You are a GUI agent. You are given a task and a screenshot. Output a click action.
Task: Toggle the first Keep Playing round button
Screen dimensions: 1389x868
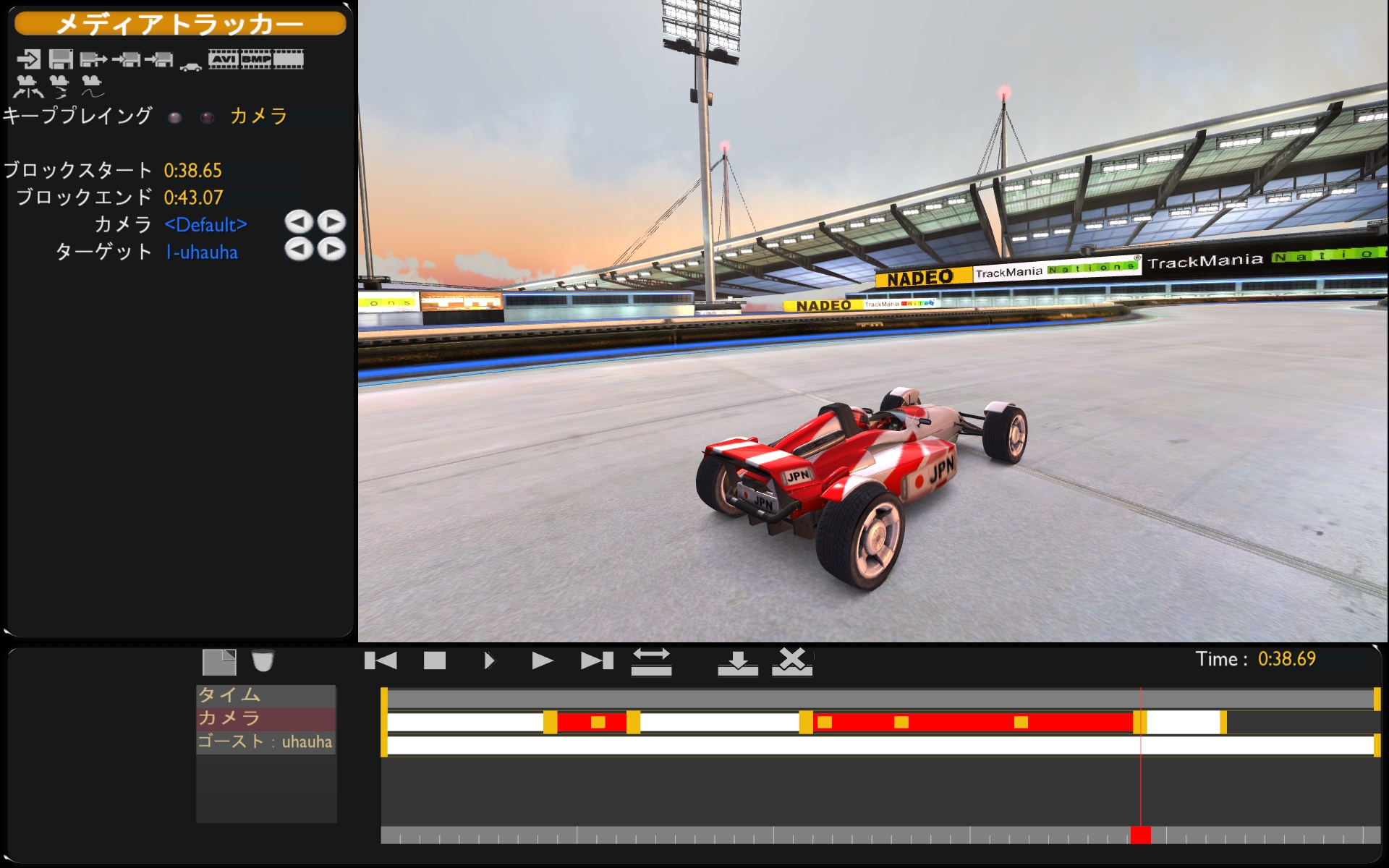175,117
